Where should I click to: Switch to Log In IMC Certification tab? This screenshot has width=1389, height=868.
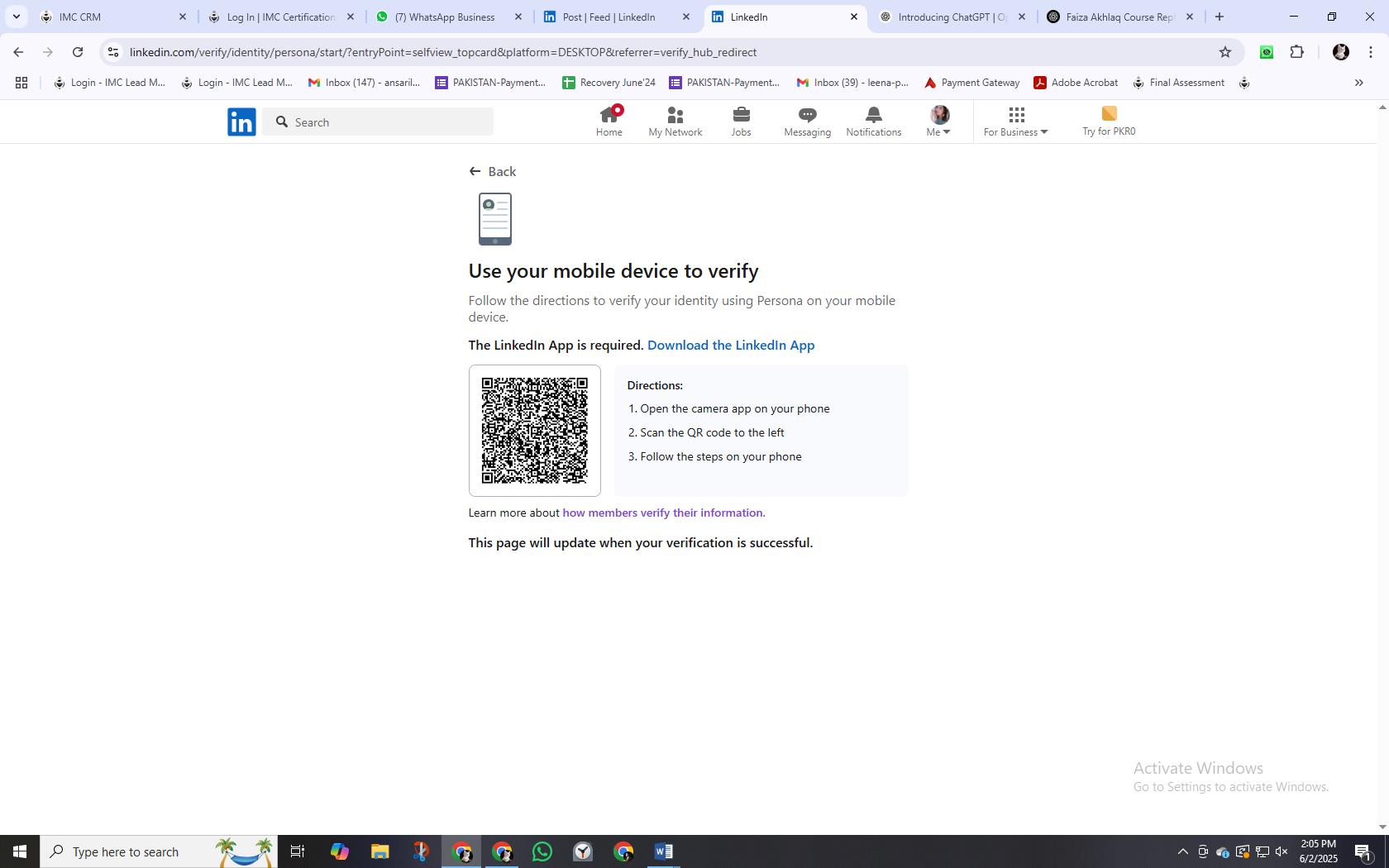point(280,17)
